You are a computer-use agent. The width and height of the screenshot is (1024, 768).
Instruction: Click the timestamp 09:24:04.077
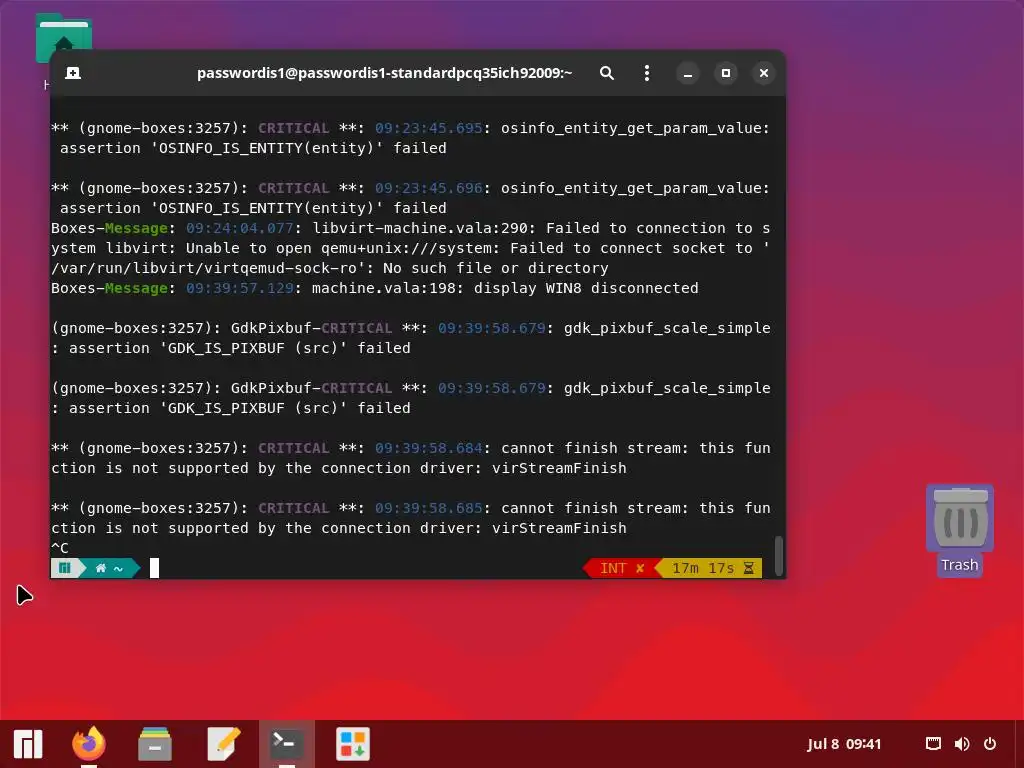pyautogui.click(x=240, y=228)
